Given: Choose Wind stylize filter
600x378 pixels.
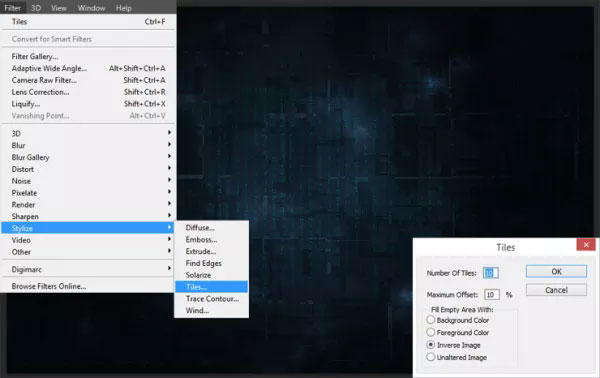Looking at the screenshot, I should (x=211, y=311).
